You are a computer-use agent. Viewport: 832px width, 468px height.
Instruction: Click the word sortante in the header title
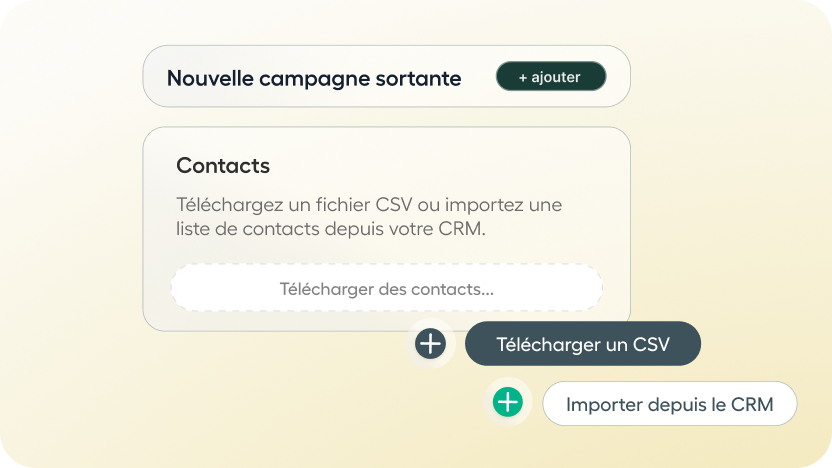tap(419, 79)
